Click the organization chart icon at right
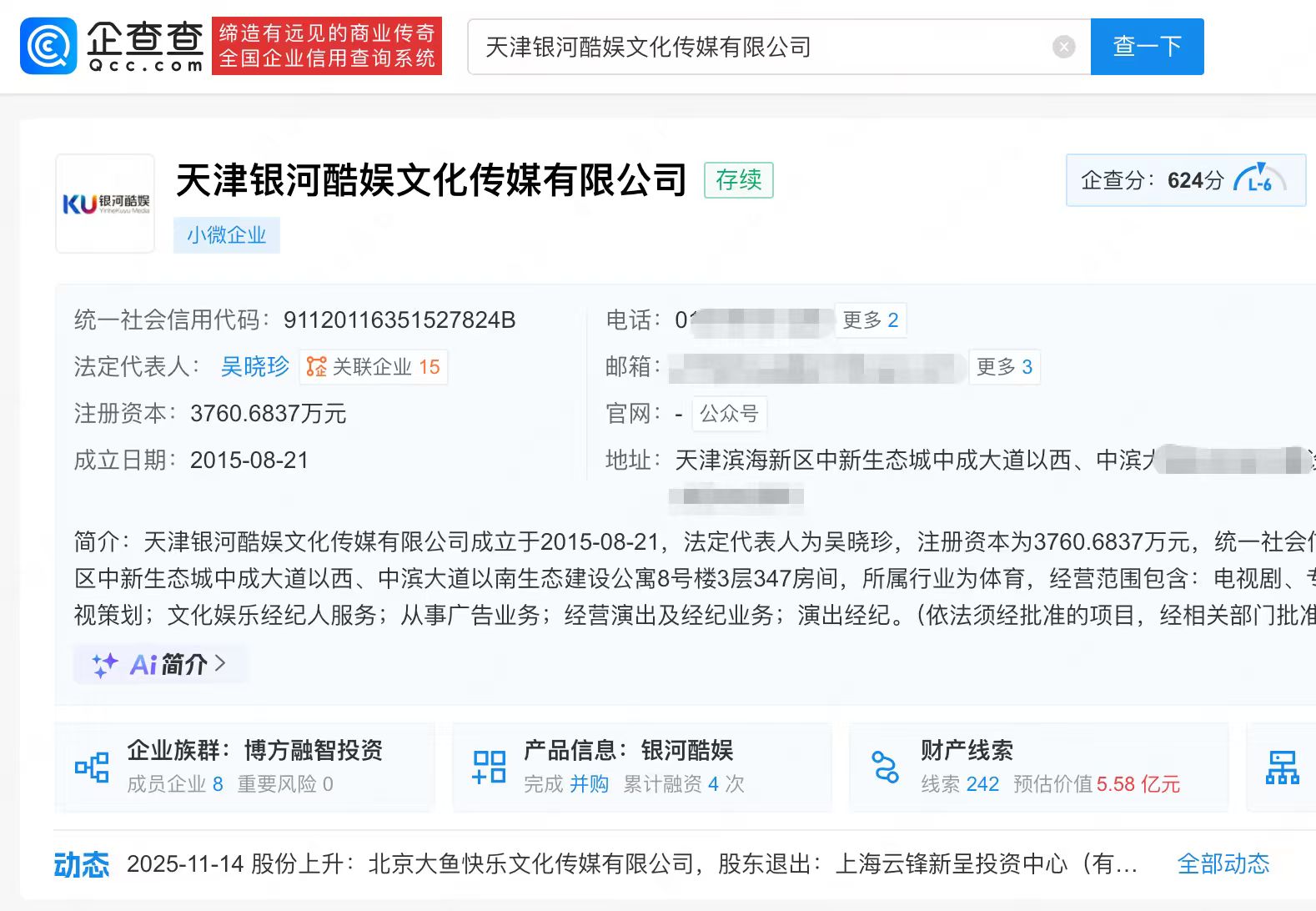This screenshot has width=1316, height=911. 1282,767
